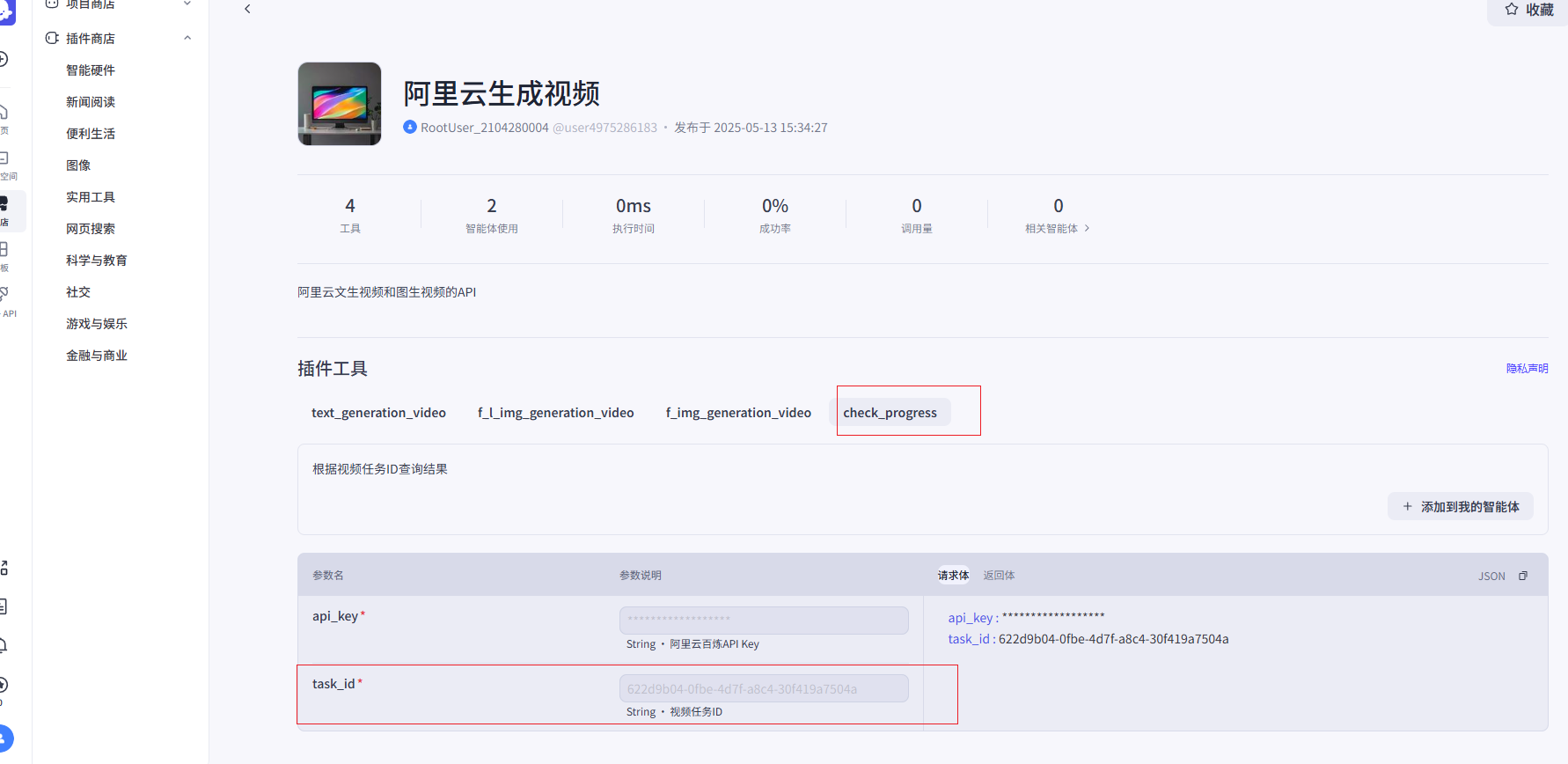This screenshot has width=1568, height=764.
Task: Select the check_progress tool tab
Action: [890, 413]
